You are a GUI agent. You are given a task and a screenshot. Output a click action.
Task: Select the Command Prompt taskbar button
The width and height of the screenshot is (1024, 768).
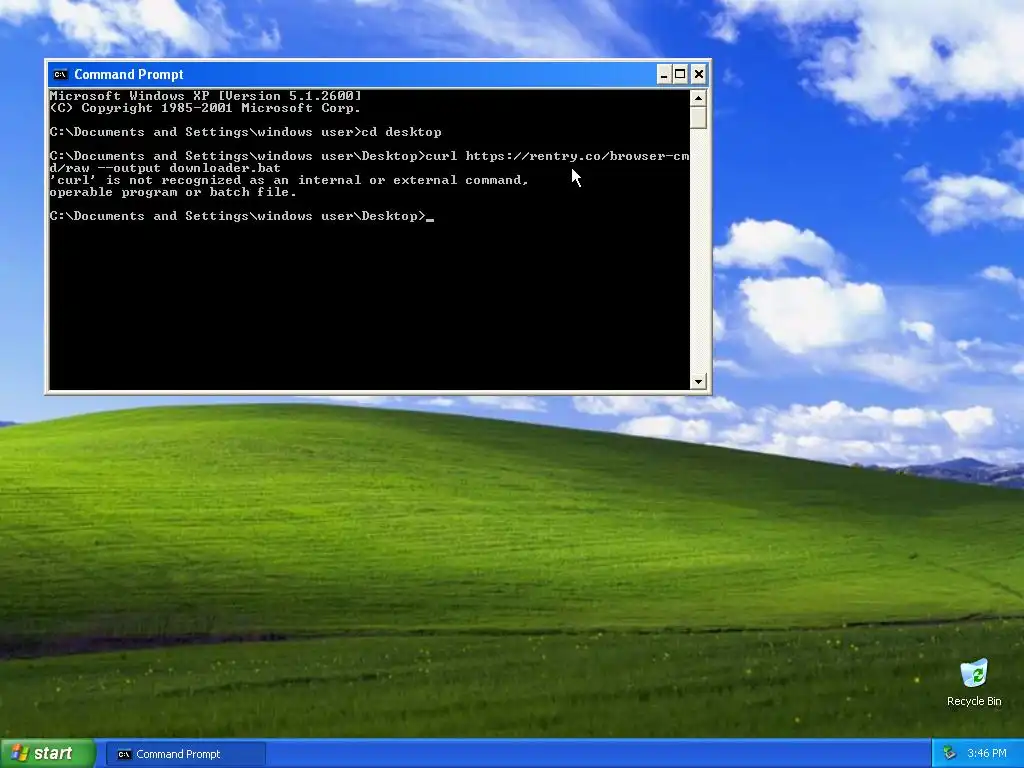coord(185,754)
